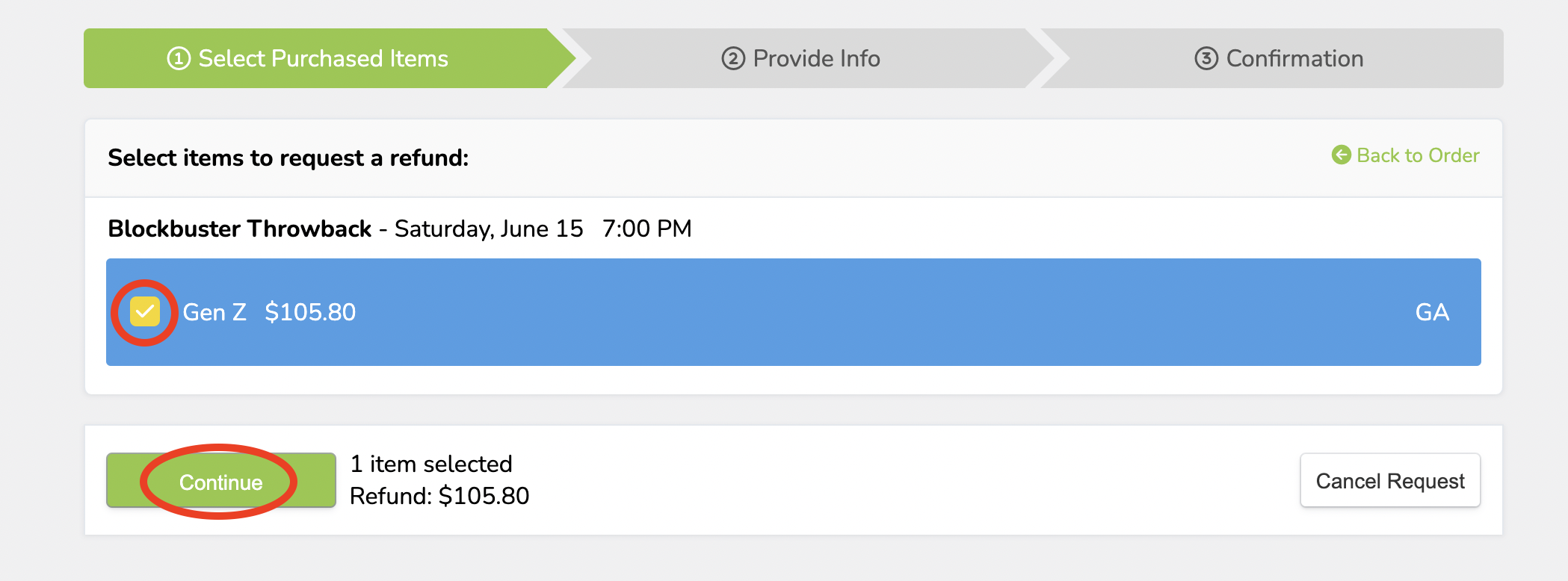Click the Gen Z ticket label
The width and height of the screenshot is (1568, 581).
click(x=214, y=312)
